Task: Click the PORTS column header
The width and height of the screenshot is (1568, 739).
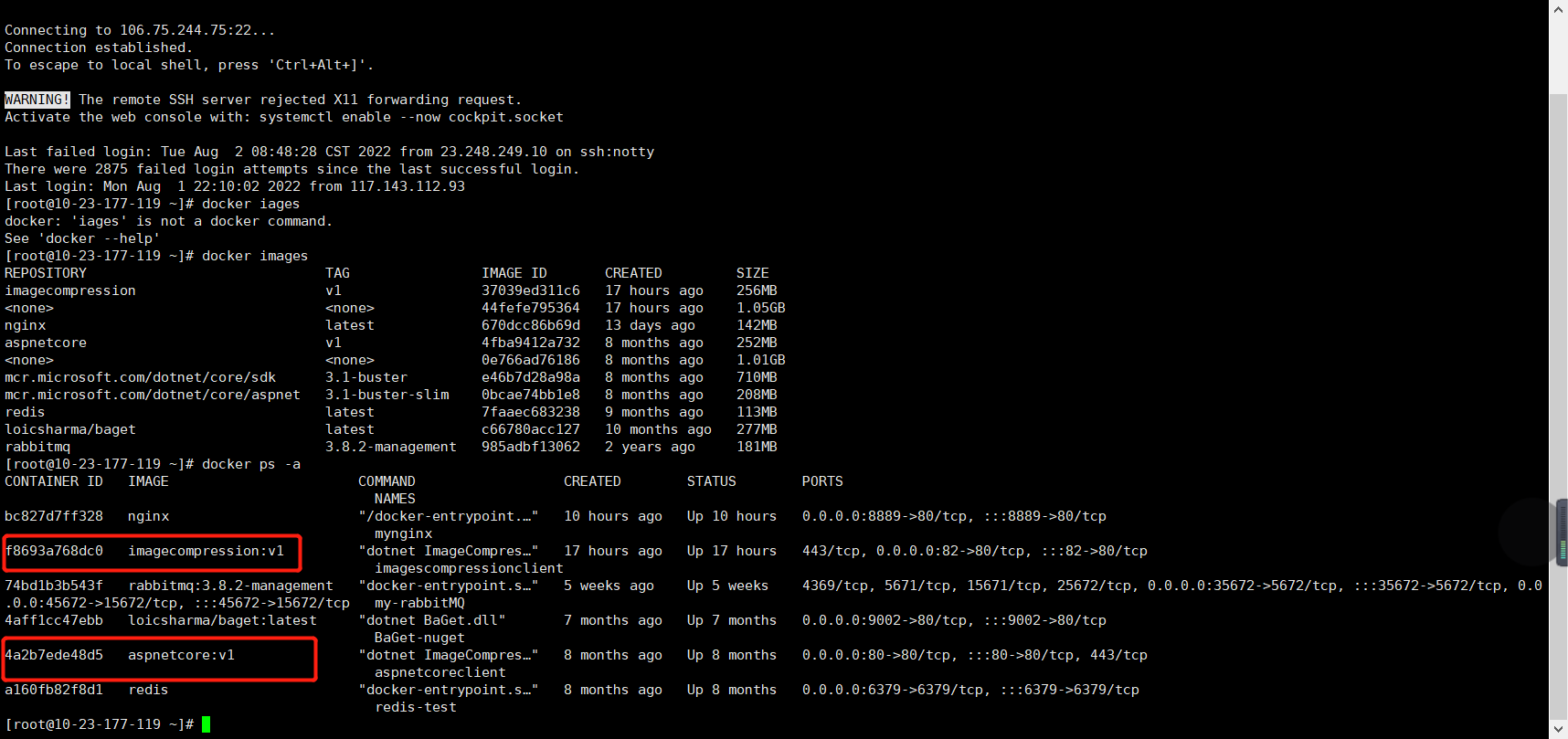Action: click(x=821, y=481)
